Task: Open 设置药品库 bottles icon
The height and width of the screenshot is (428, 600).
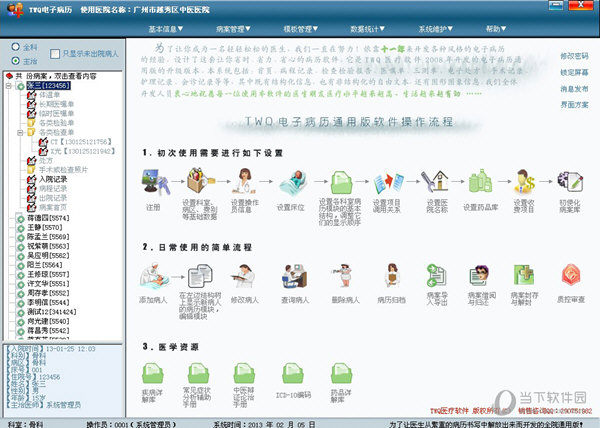Action: pyautogui.click(x=480, y=181)
